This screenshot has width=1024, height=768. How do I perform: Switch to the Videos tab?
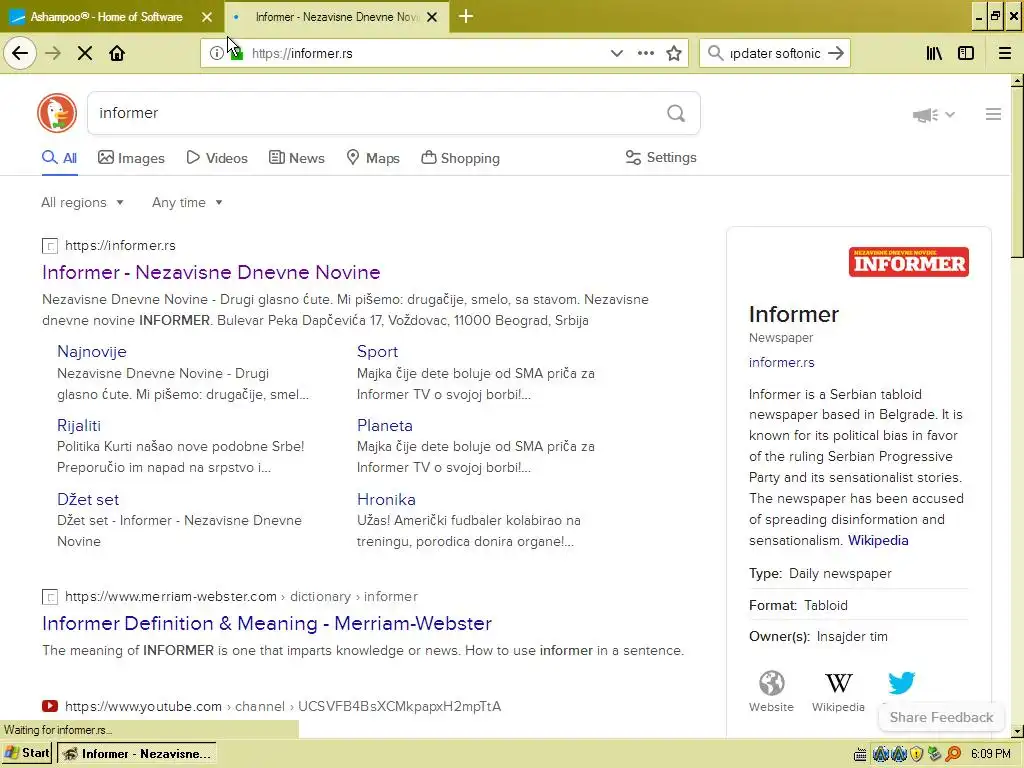click(x=217, y=158)
